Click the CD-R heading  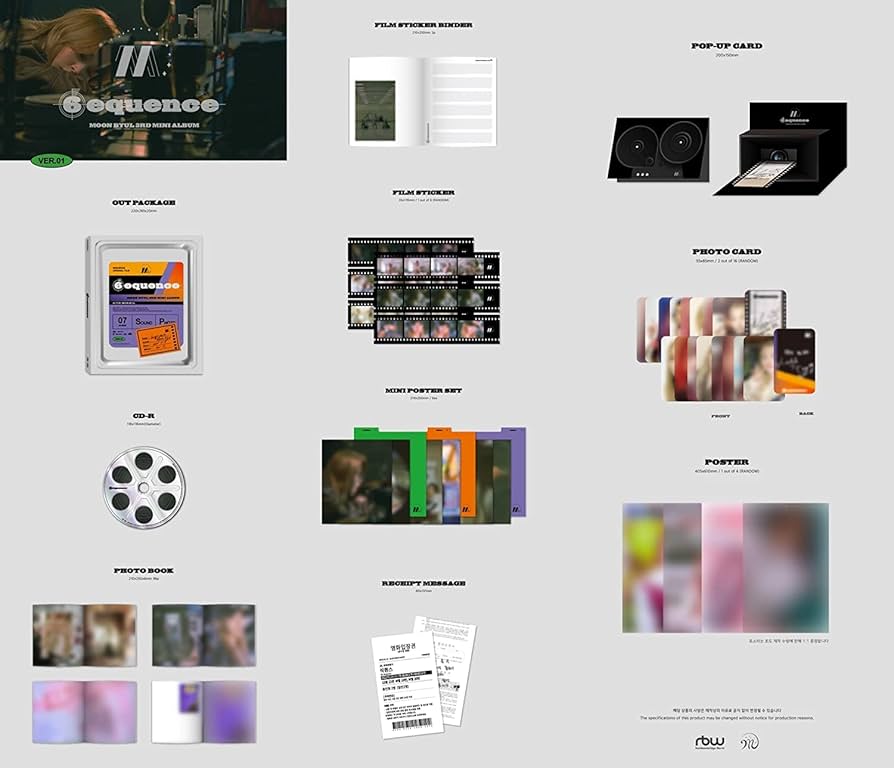pyautogui.click(x=144, y=416)
